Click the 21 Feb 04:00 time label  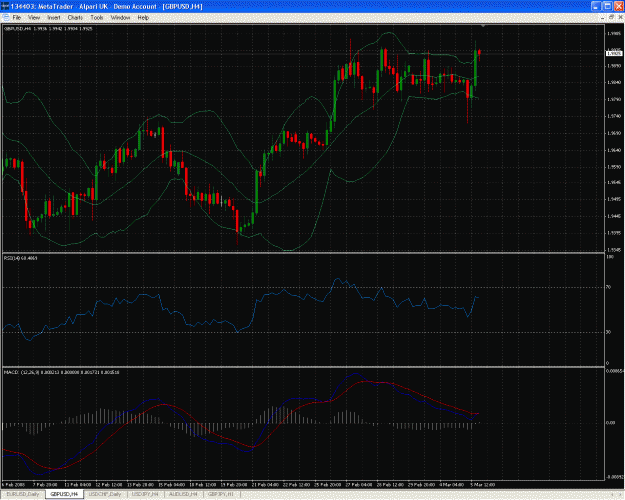tap(264, 485)
